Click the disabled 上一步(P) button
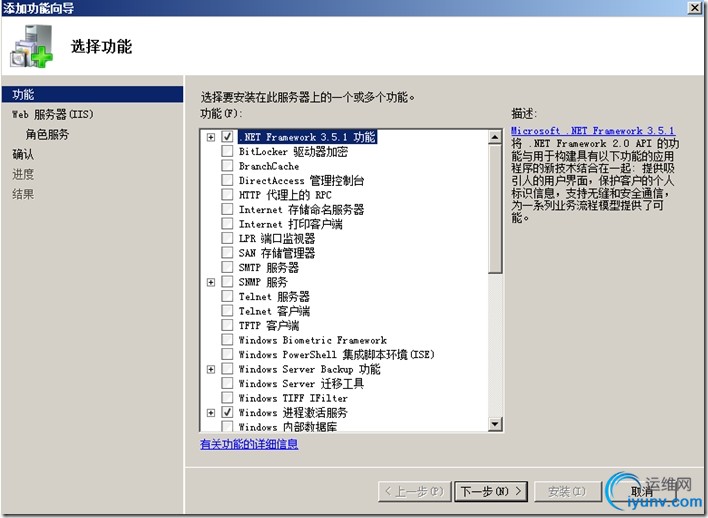The width and height of the screenshot is (708, 518). tap(415, 491)
